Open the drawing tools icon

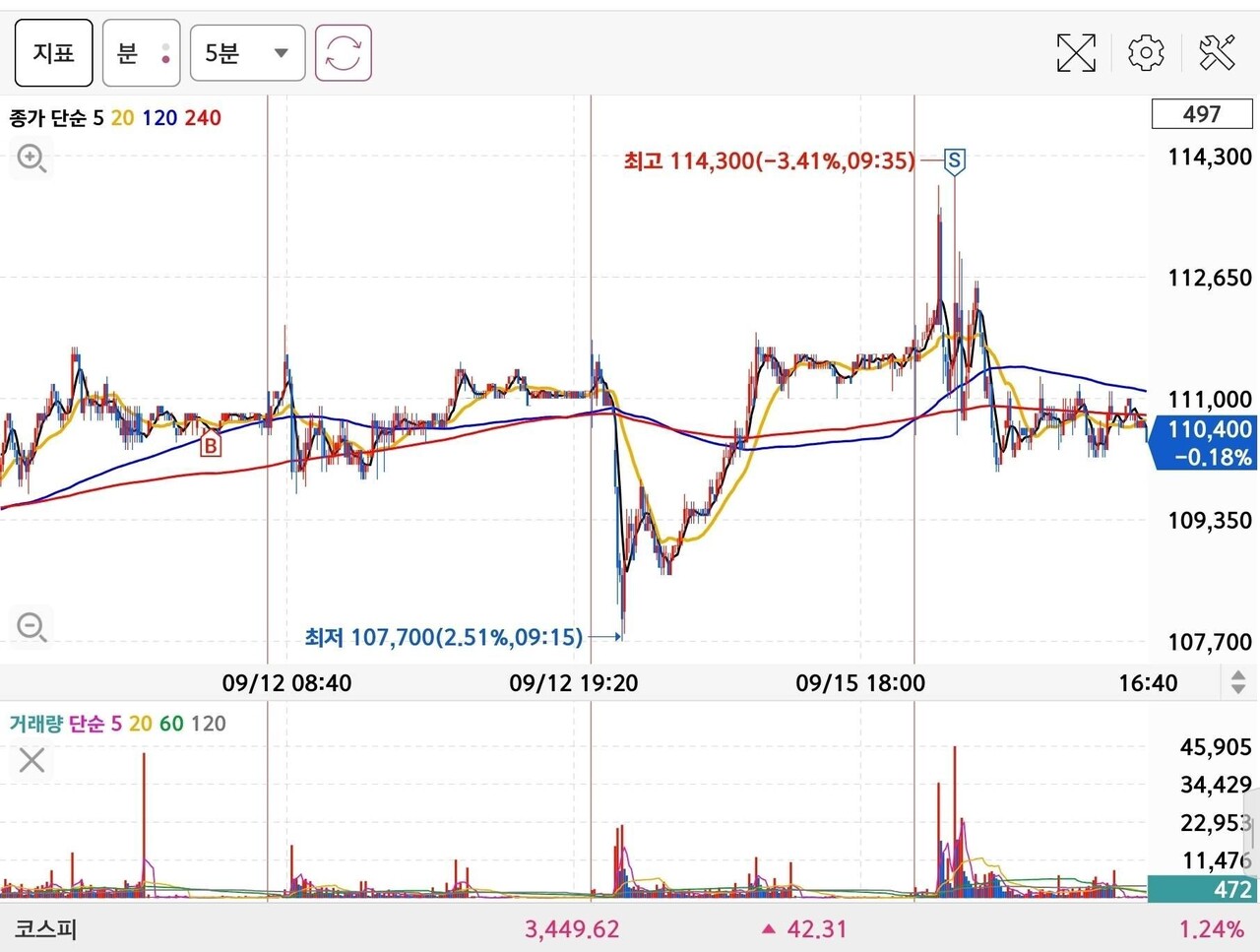1218,53
